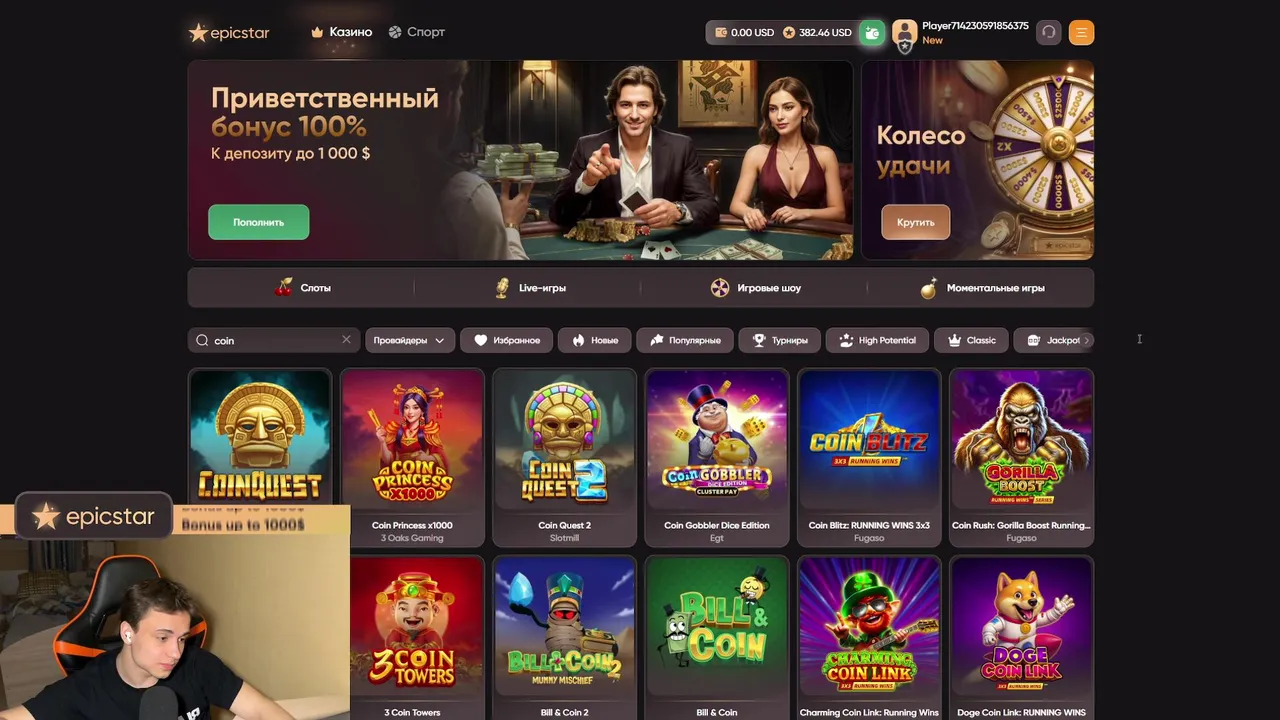Open the Слоты category tab

pyautogui.click(x=302, y=288)
